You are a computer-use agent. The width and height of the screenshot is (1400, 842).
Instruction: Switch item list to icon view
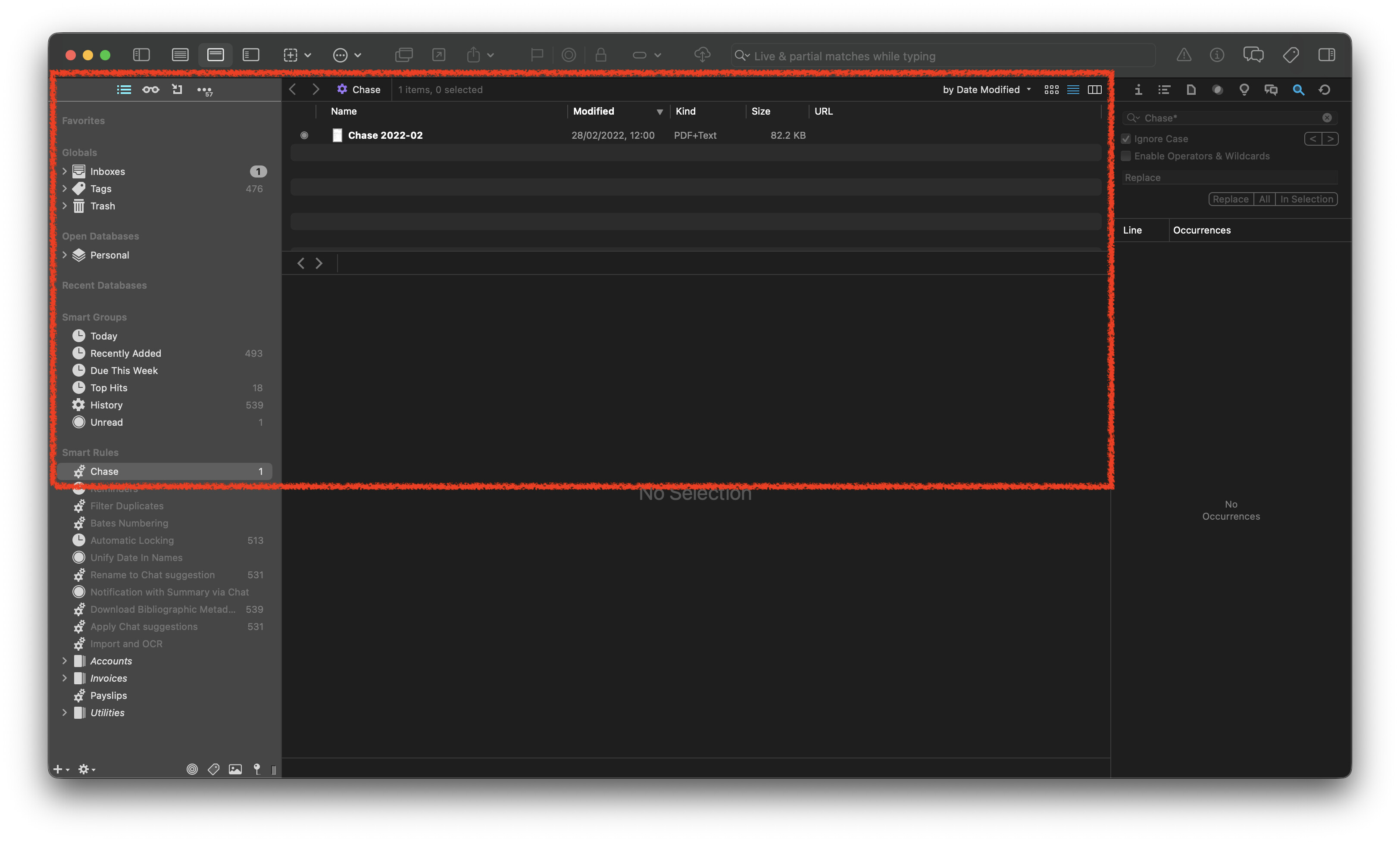(1051, 90)
